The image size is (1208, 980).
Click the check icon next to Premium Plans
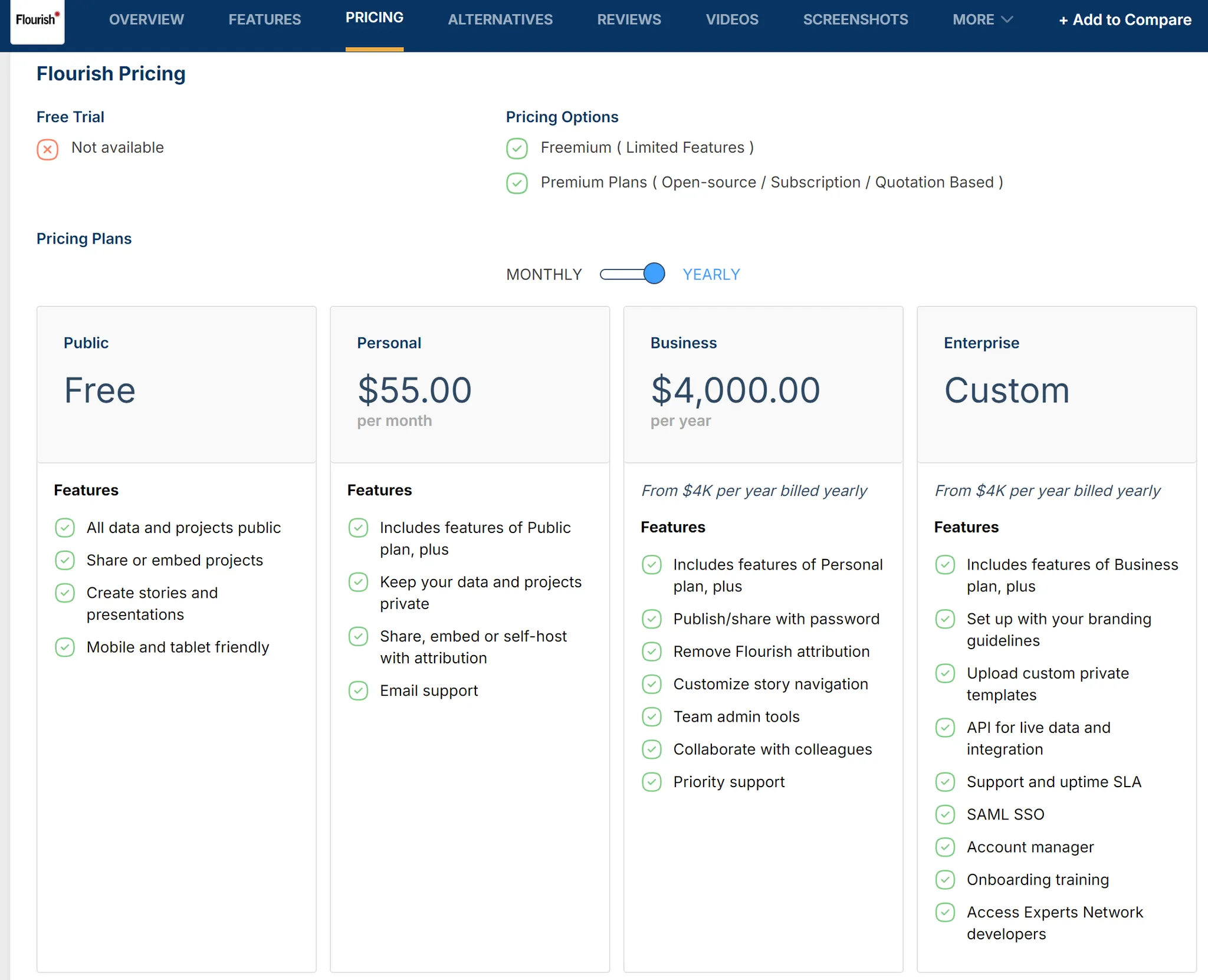(x=517, y=183)
